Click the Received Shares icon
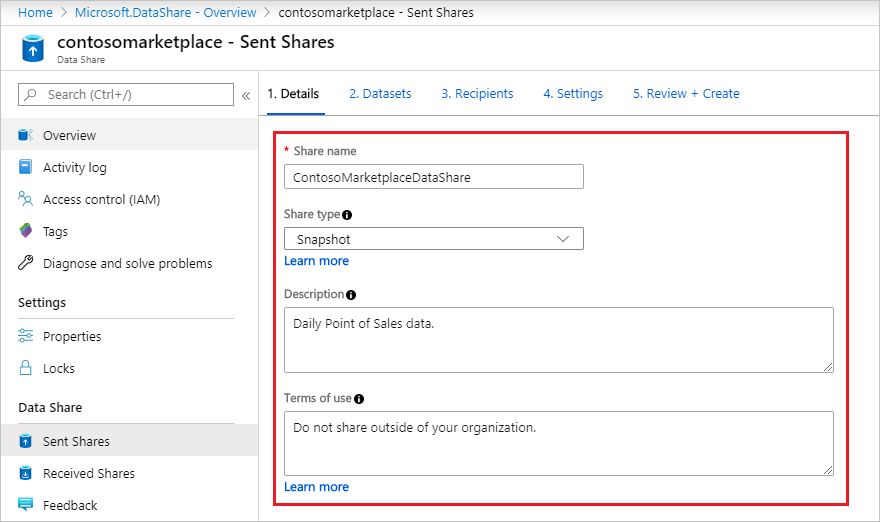The height and width of the screenshot is (522, 880). pyautogui.click(x=26, y=473)
